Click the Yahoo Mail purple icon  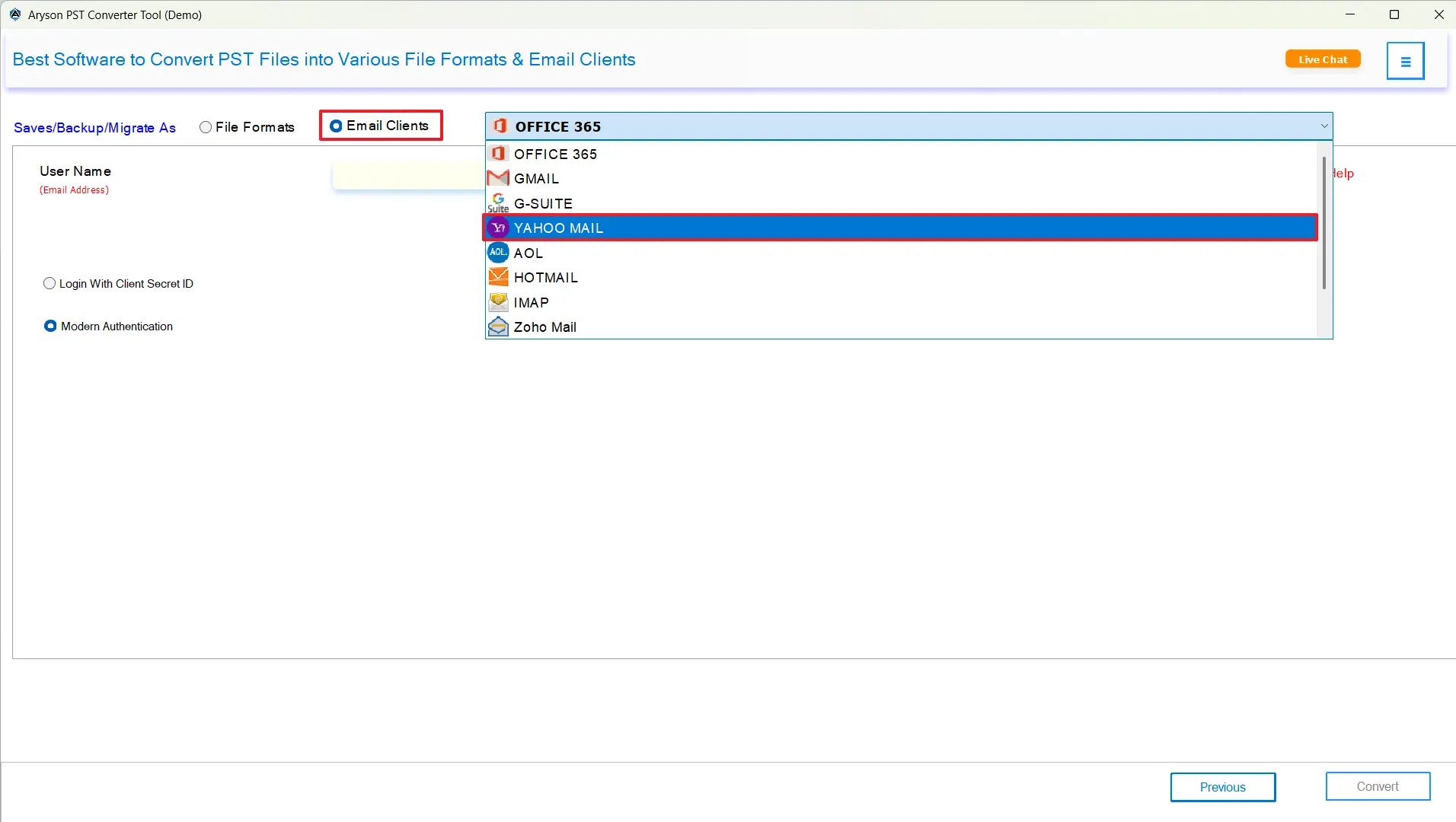(498, 228)
